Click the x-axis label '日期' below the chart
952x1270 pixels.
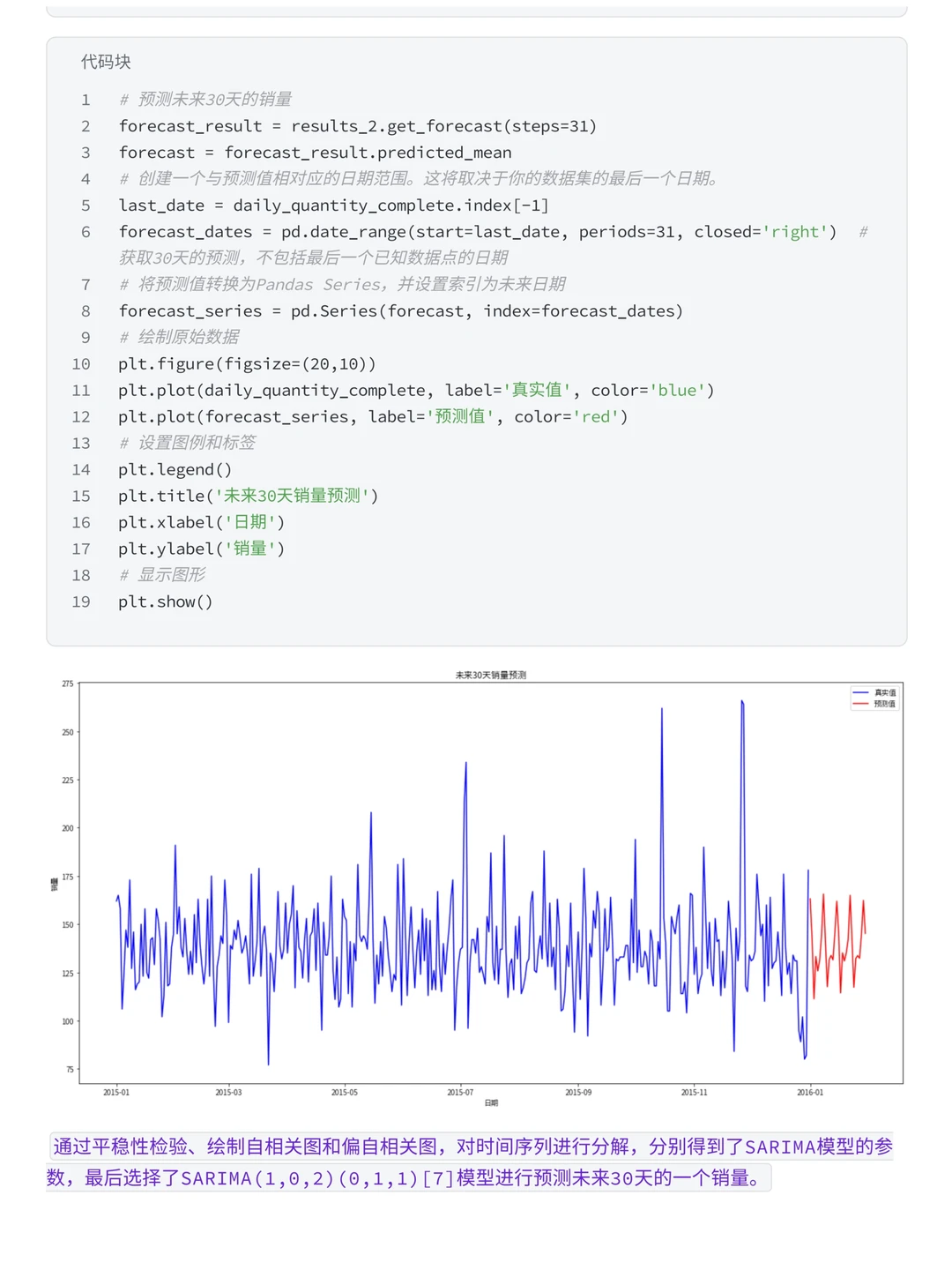coord(491,1102)
